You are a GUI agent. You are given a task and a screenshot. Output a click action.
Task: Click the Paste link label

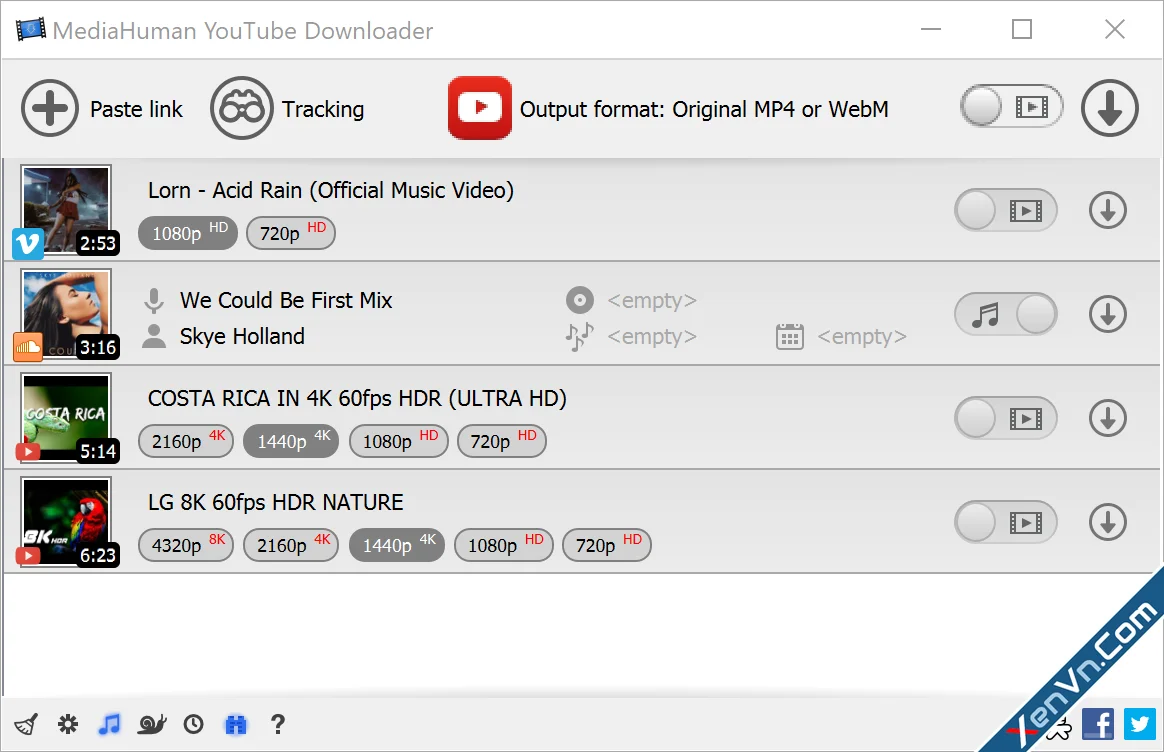137,109
